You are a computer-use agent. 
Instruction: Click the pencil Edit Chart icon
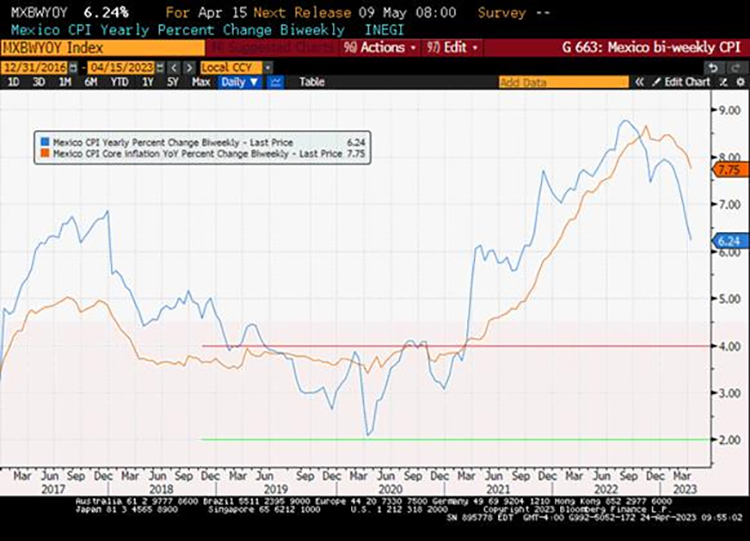click(658, 82)
